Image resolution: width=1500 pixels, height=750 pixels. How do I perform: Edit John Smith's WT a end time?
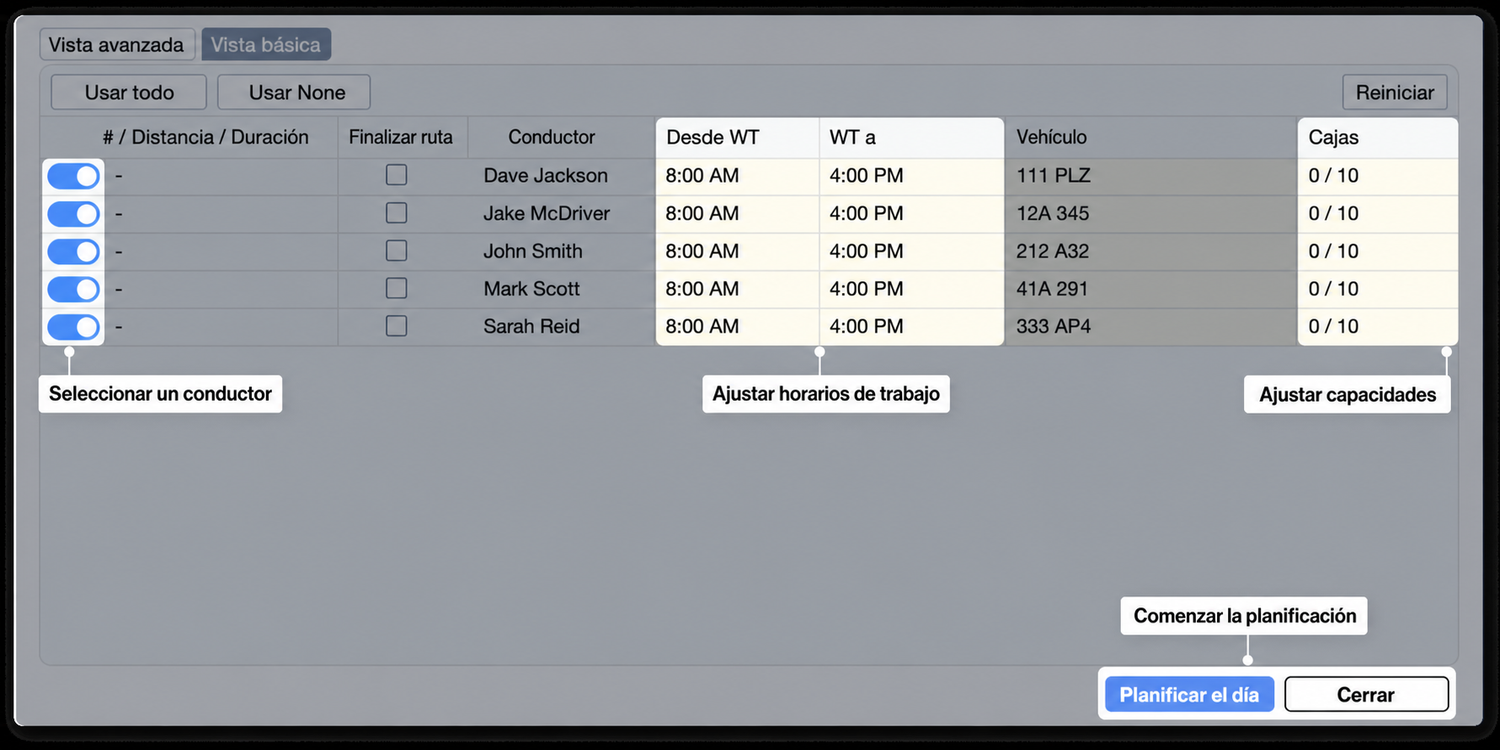pos(912,251)
